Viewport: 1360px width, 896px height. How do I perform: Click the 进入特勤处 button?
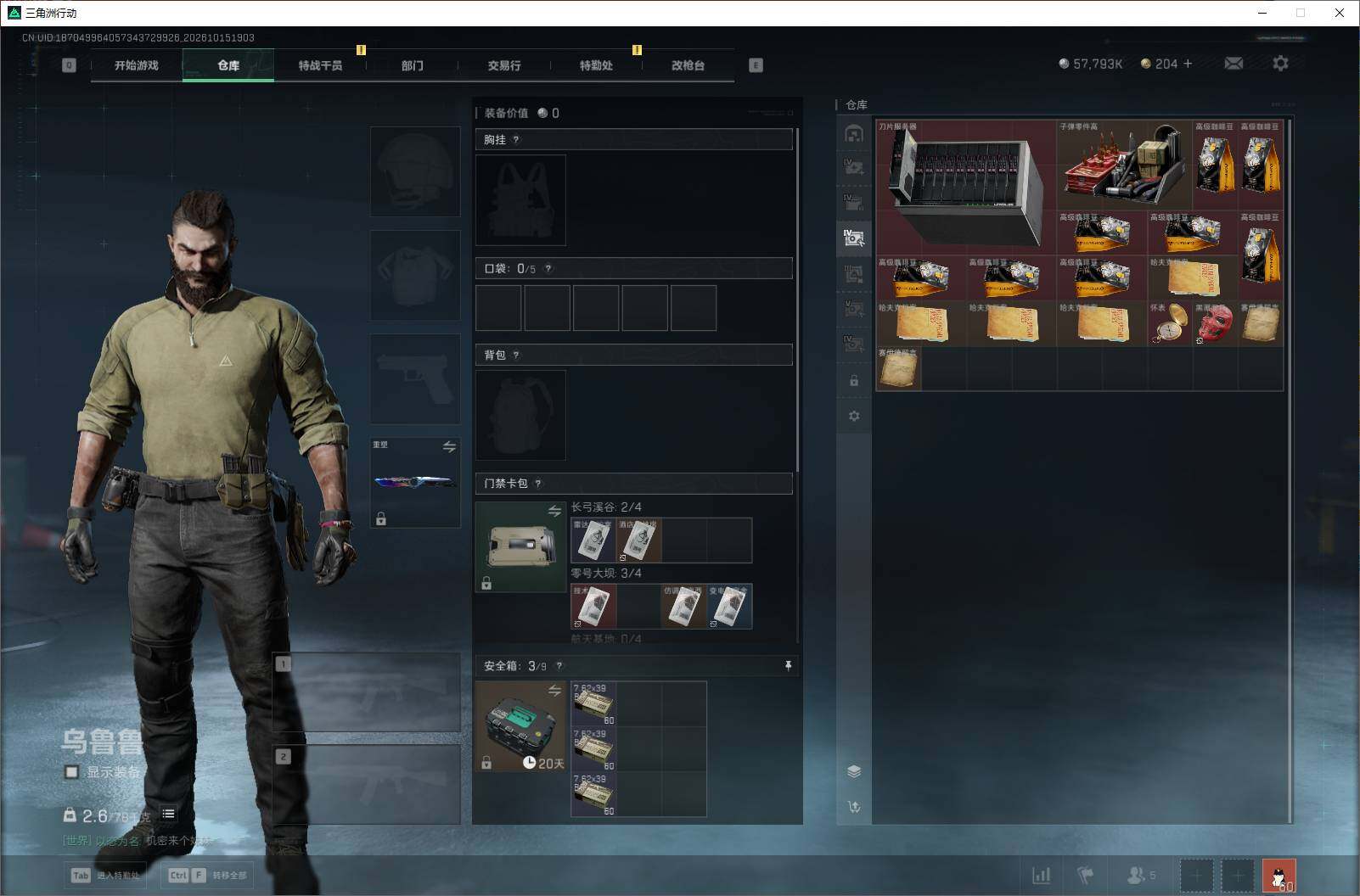[105, 875]
